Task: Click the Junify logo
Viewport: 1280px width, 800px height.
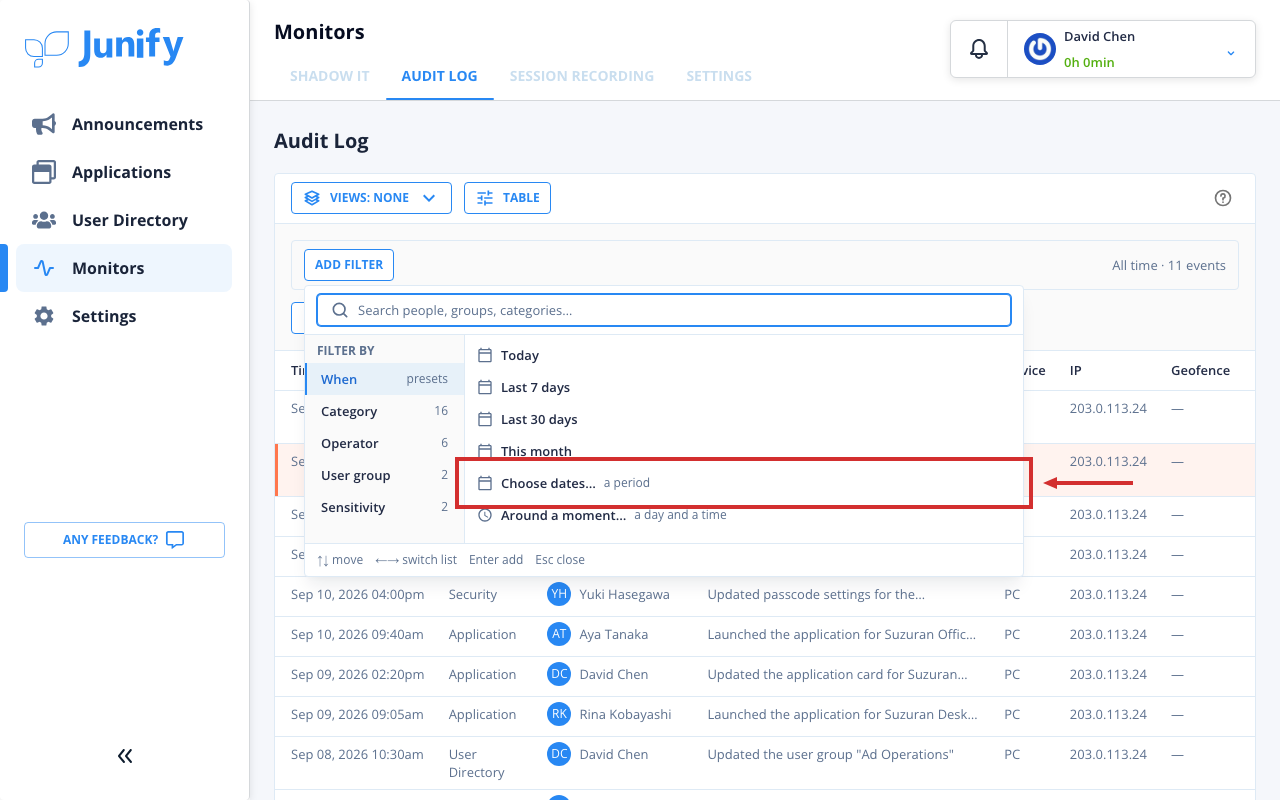Action: (104, 47)
